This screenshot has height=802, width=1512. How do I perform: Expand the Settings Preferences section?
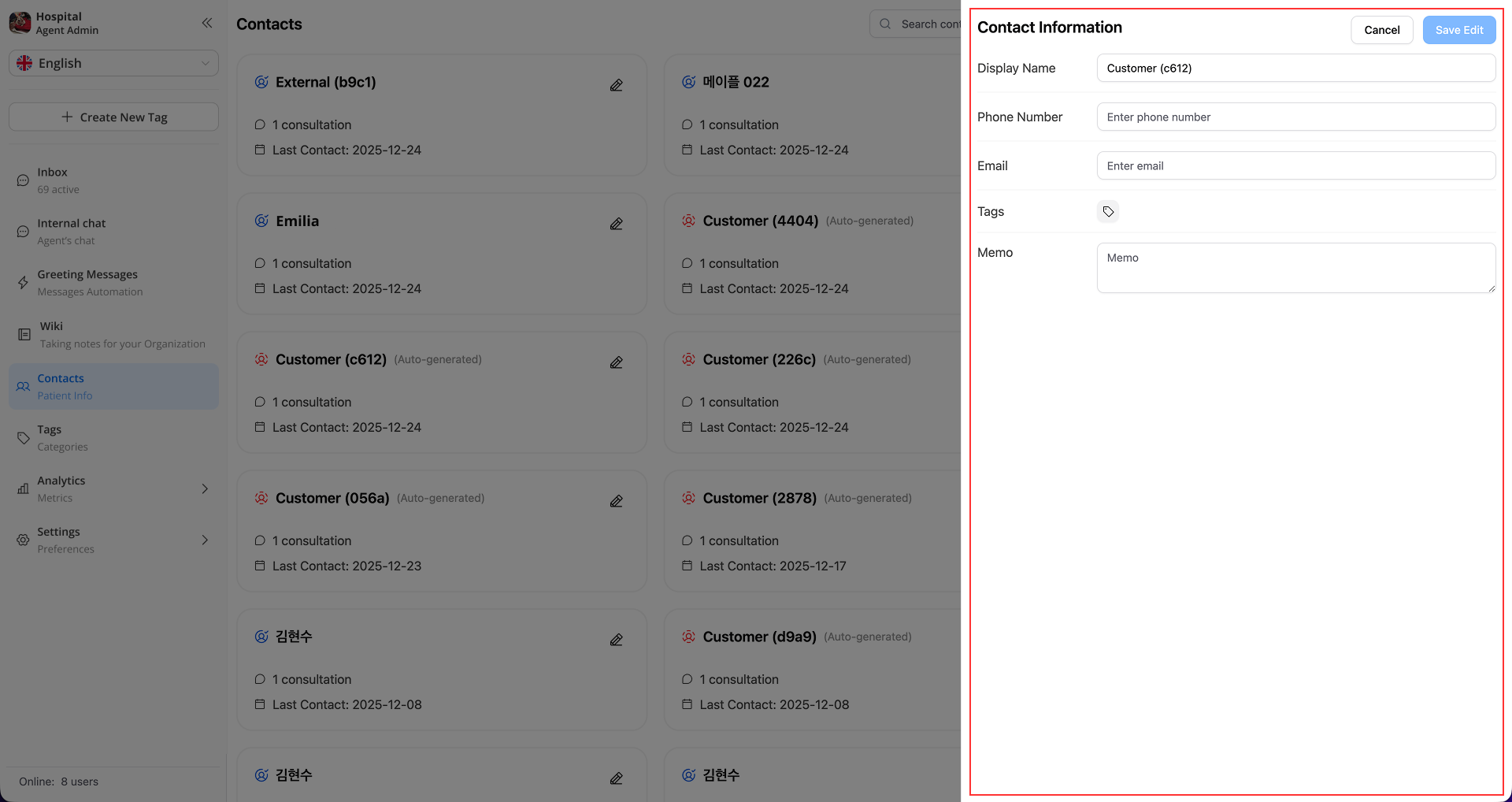[x=205, y=540]
